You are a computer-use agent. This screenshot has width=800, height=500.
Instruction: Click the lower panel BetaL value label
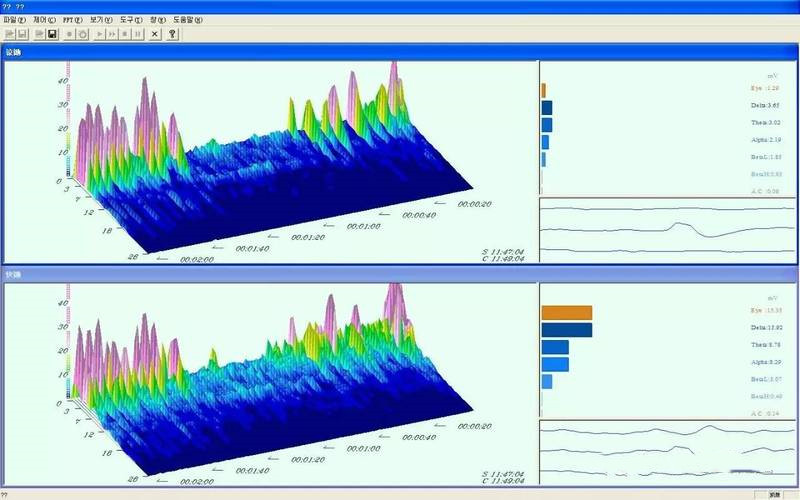pos(766,380)
